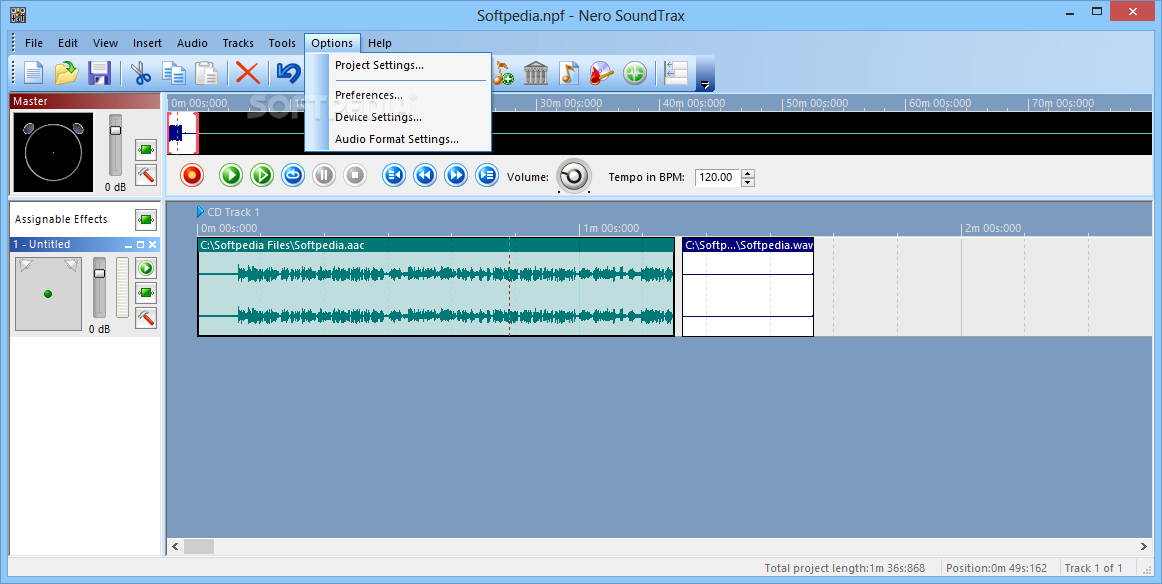
Task: Click the Master hammer tool icon
Action: (147, 176)
